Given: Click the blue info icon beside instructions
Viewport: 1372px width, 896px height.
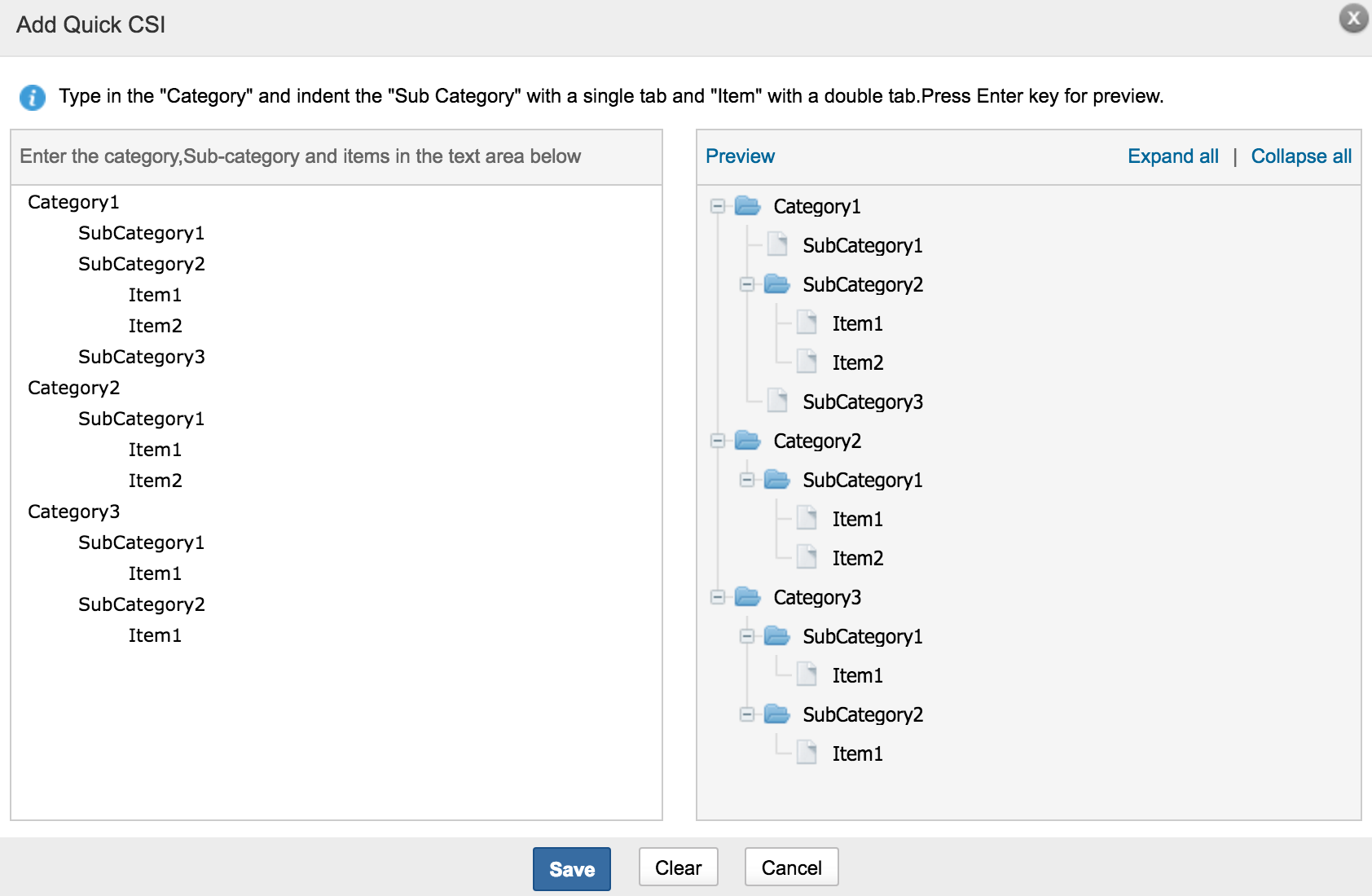Looking at the screenshot, I should click(33, 98).
